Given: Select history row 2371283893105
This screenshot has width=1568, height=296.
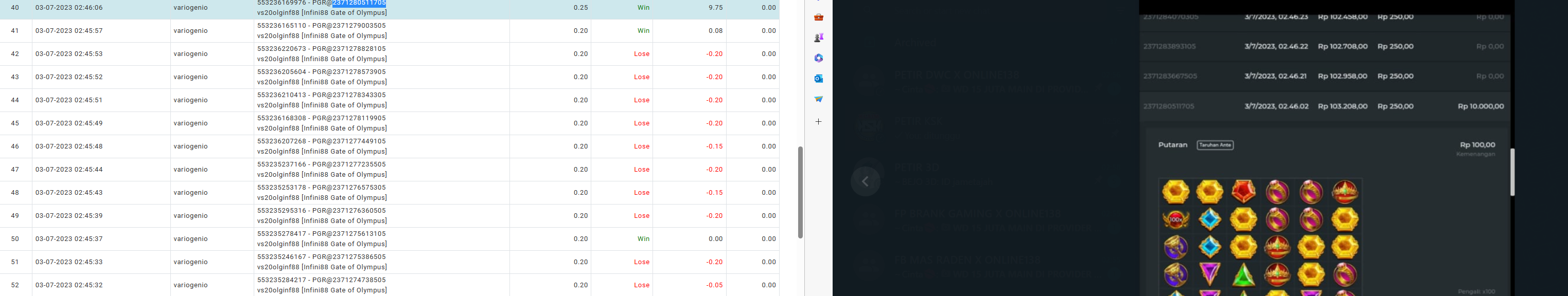Looking at the screenshot, I should coord(1325,46).
